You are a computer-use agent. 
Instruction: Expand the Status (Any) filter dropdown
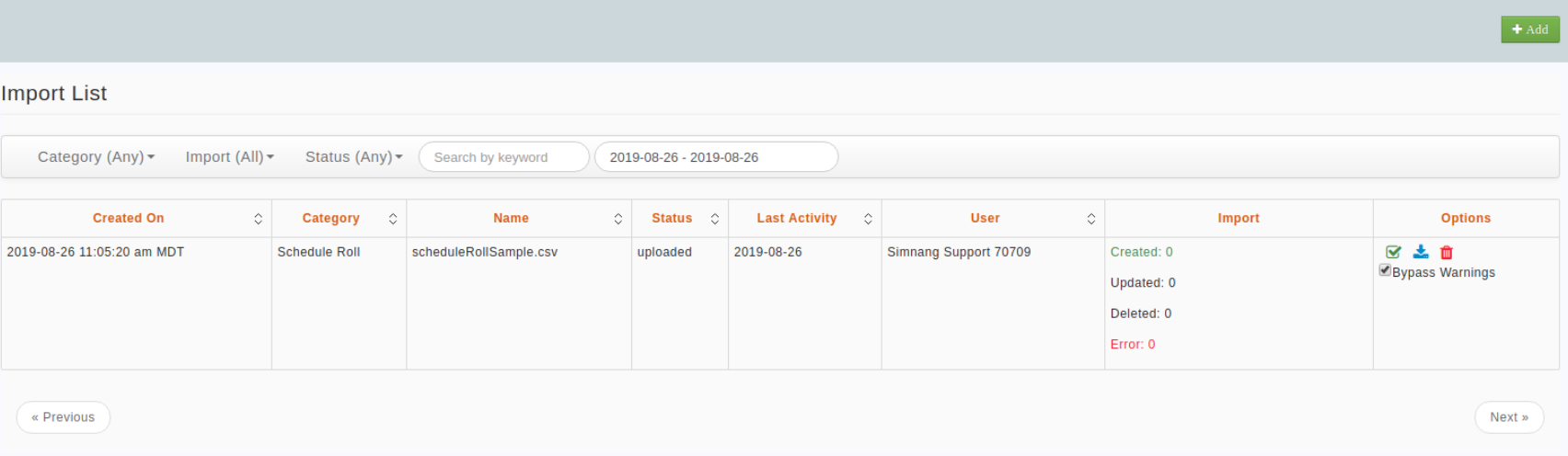354,157
